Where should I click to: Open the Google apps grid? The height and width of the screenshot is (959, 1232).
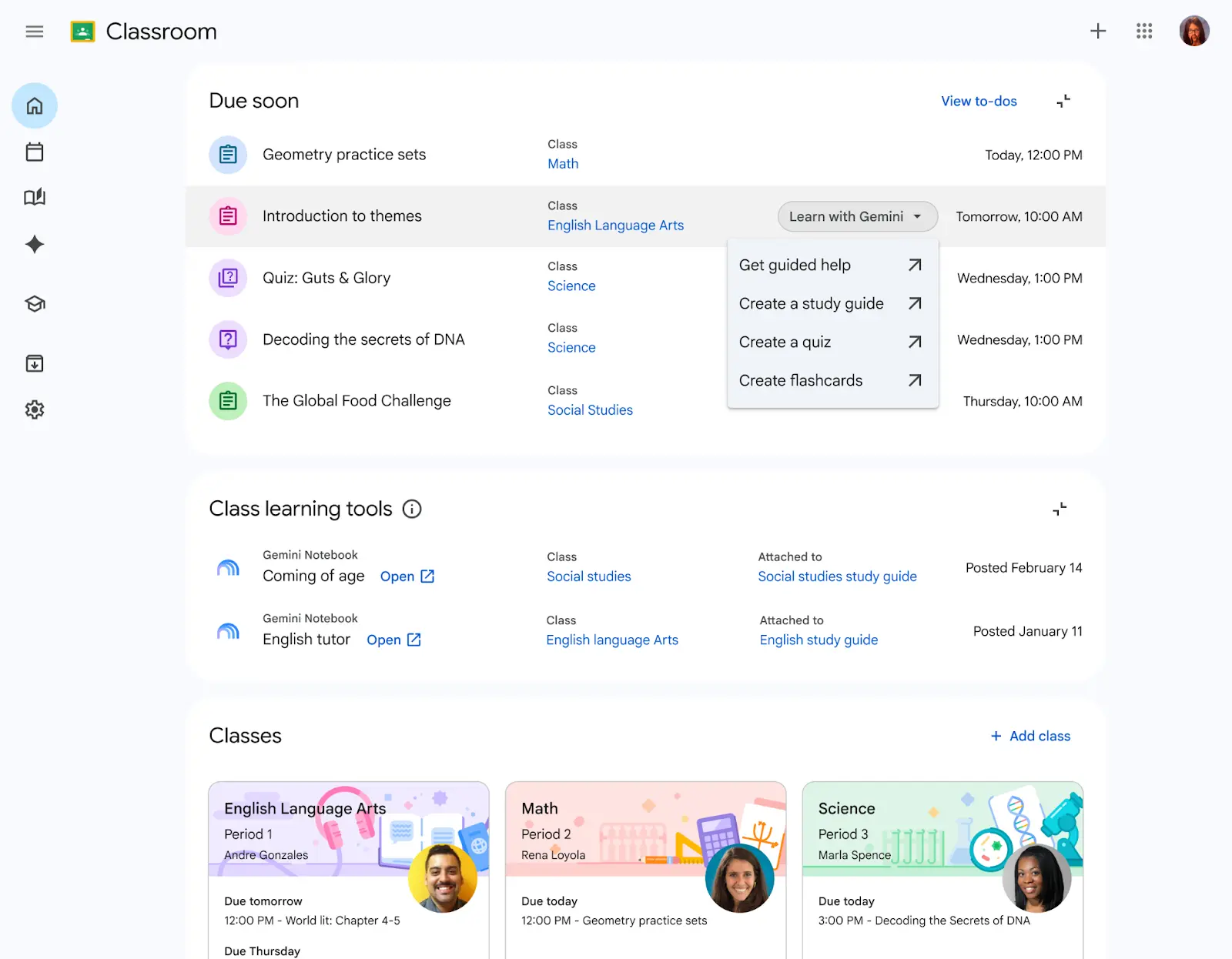click(1144, 31)
